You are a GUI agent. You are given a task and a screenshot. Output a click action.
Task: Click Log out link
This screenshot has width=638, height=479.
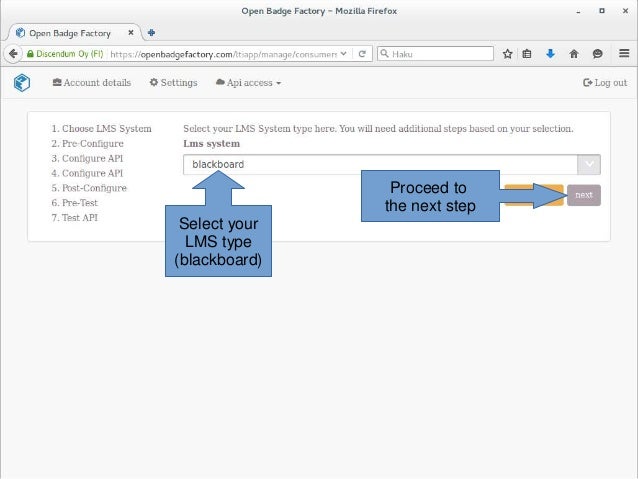[x=605, y=83]
